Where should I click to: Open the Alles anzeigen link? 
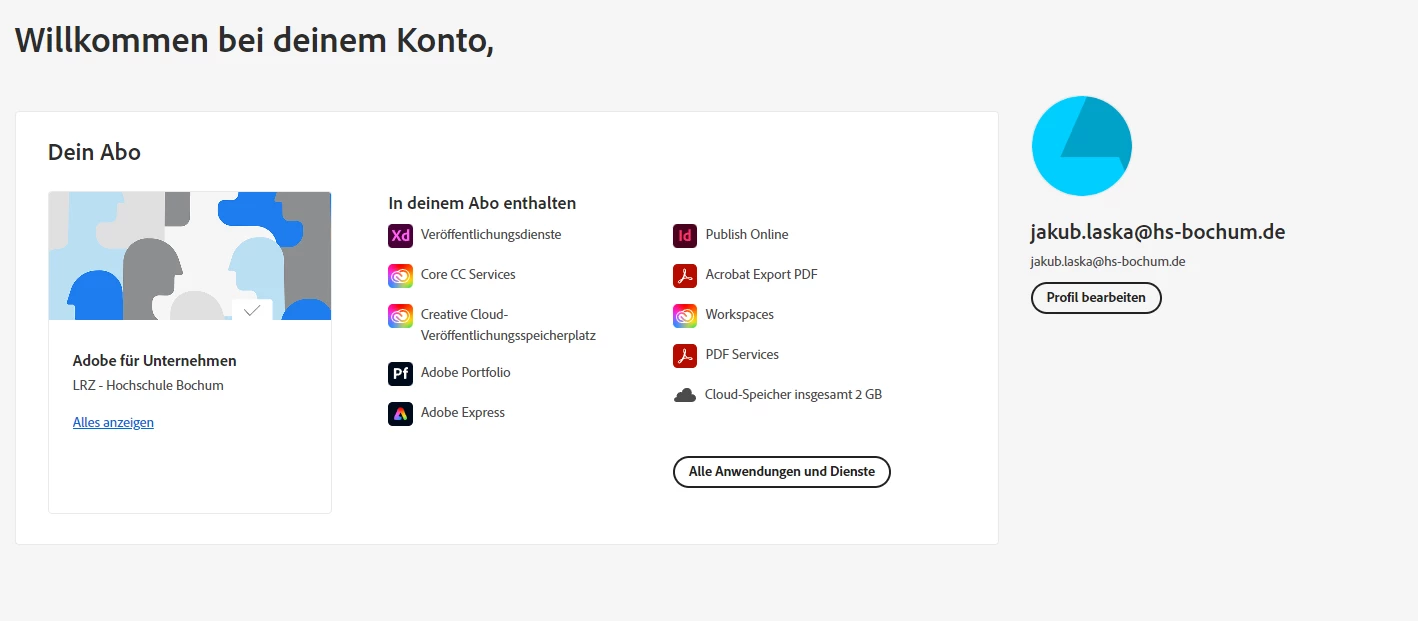tap(113, 422)
